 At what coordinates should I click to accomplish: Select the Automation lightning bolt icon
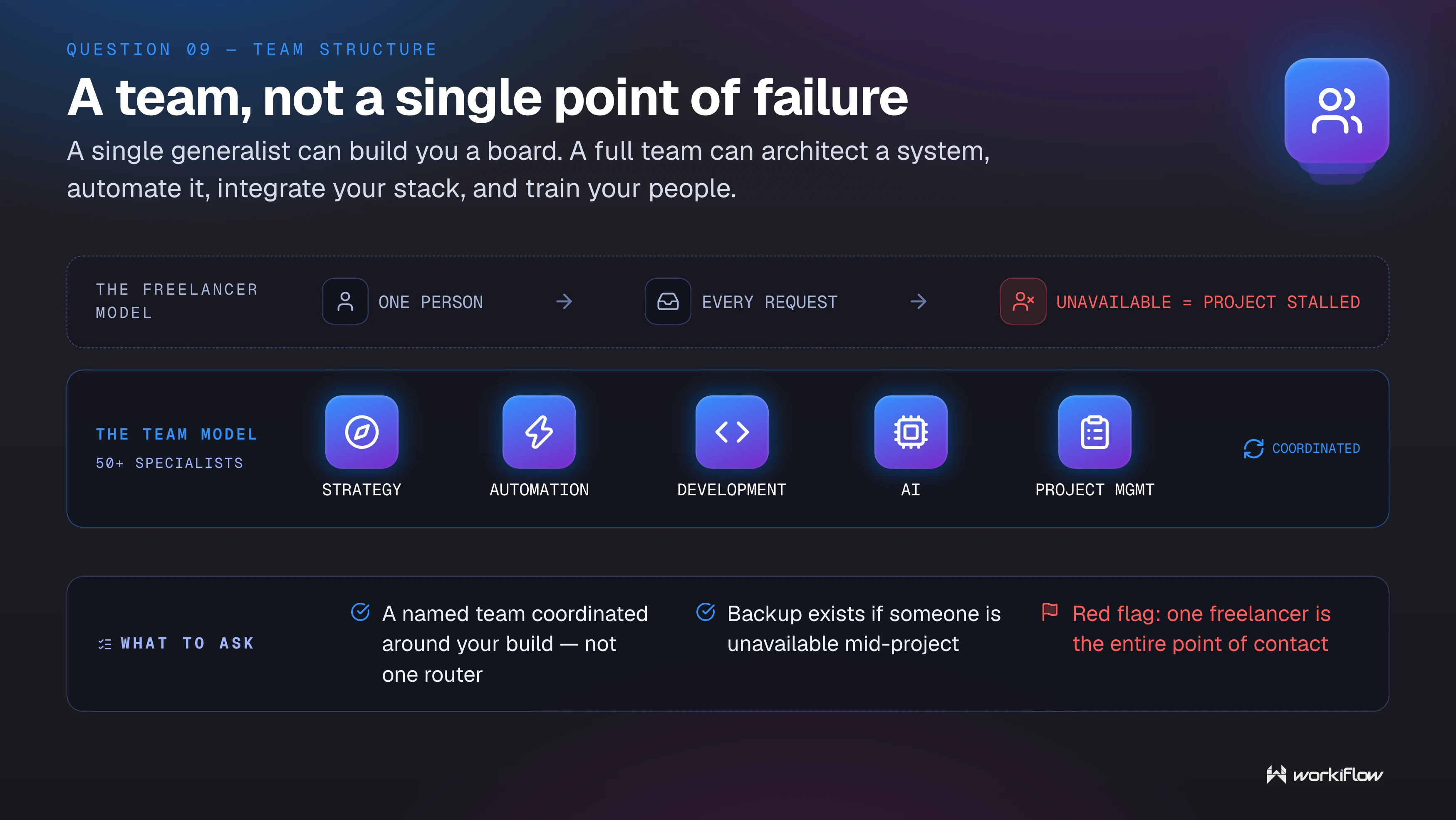coord(539,432)
